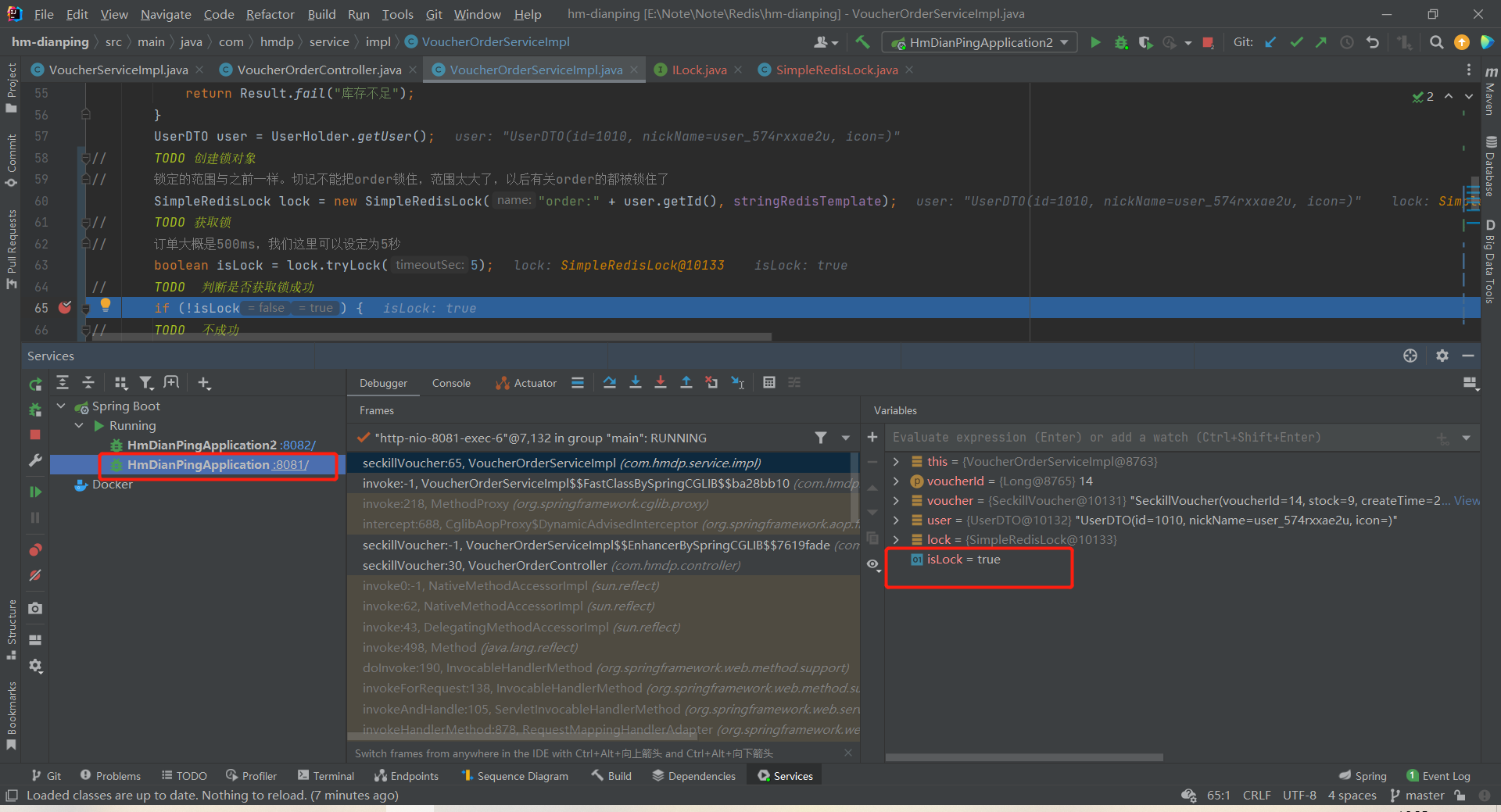
Task: Stop the running application with red square
Action: pyautogui.click(x=1208, y=42)
